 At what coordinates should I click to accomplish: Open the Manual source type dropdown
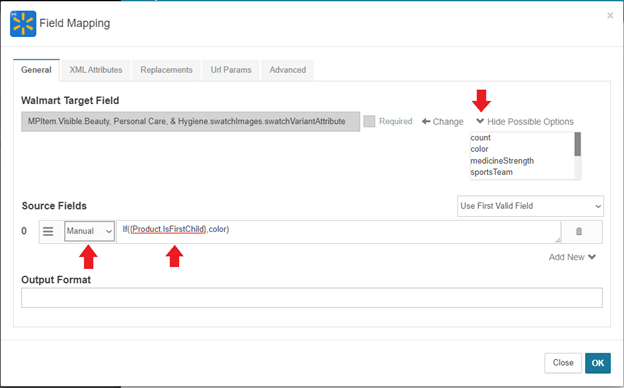point(90,231)
